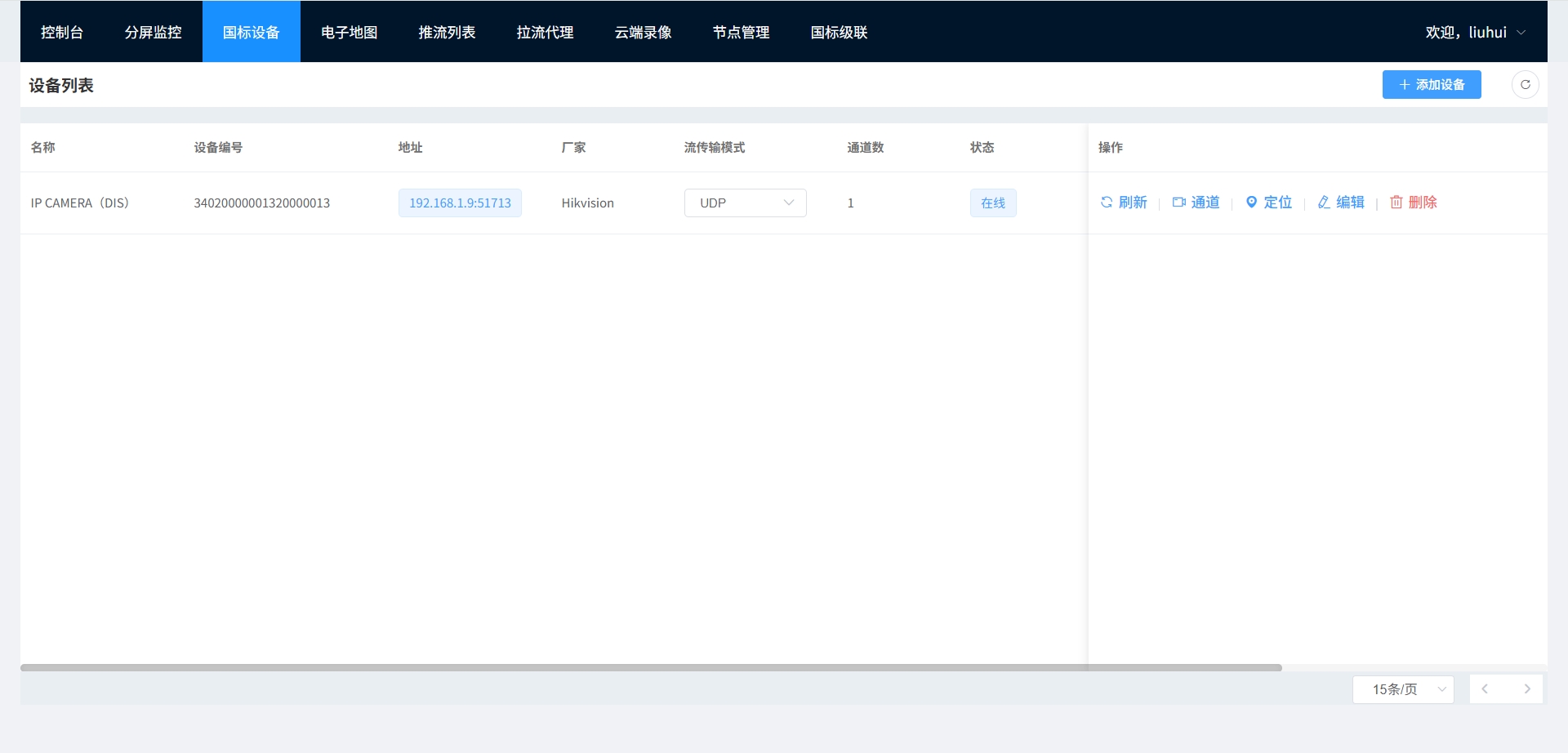Delete the IP CAMERA device
This screenshot has width=1568, height=753.
coord(1414,203)
